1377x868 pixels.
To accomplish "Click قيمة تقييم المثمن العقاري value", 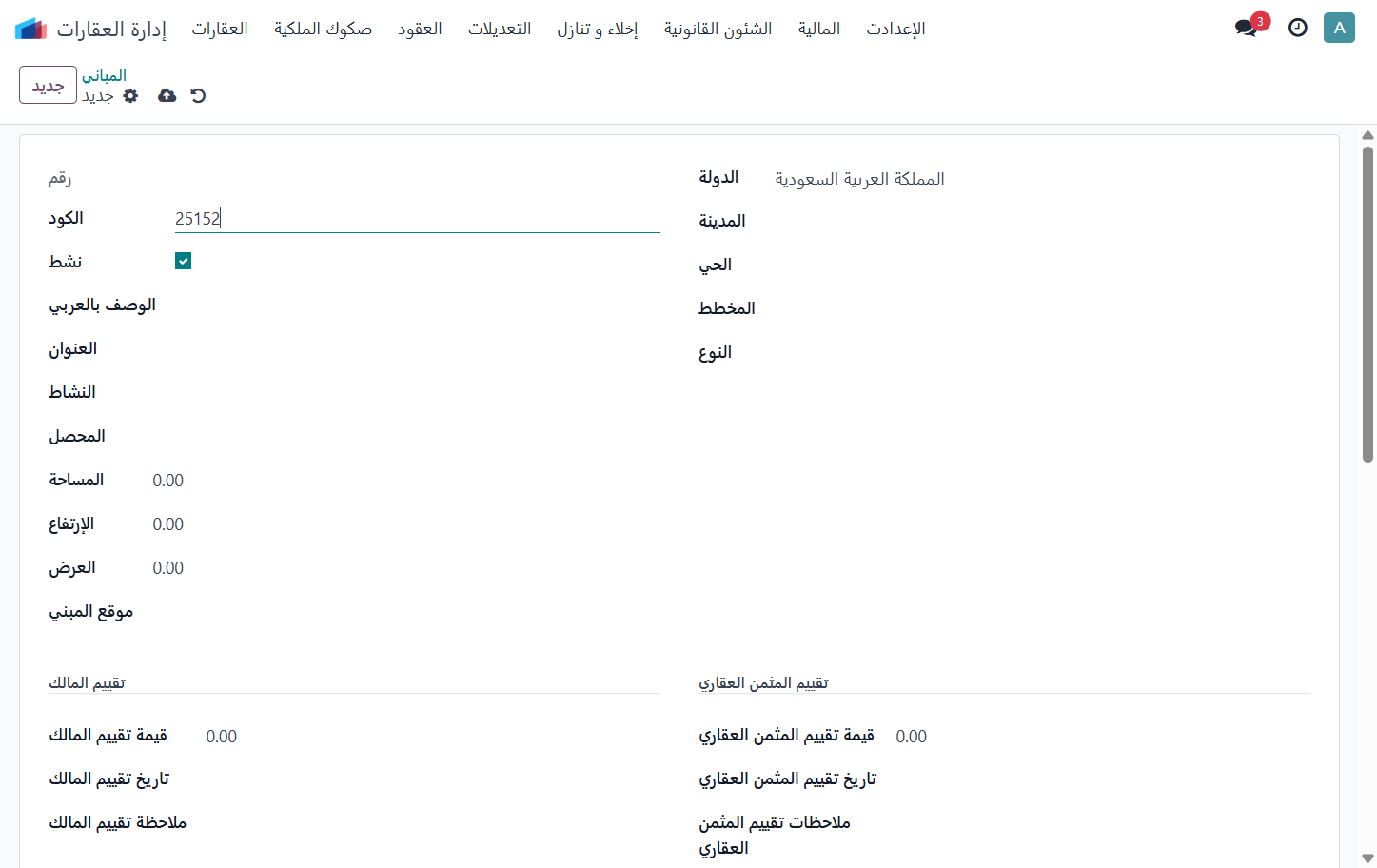I will (912, 737).
